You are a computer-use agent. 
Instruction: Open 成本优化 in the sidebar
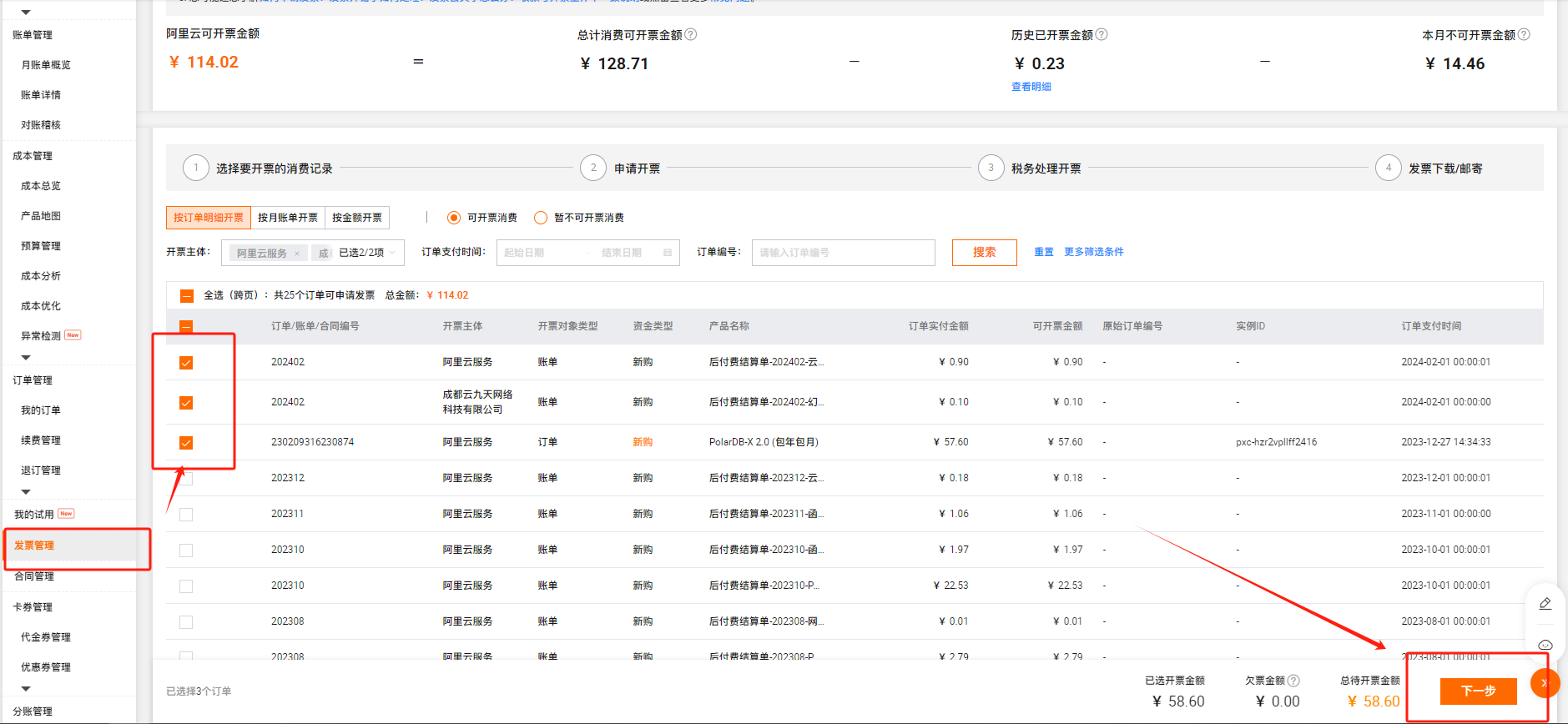click(x=41, y=306)
